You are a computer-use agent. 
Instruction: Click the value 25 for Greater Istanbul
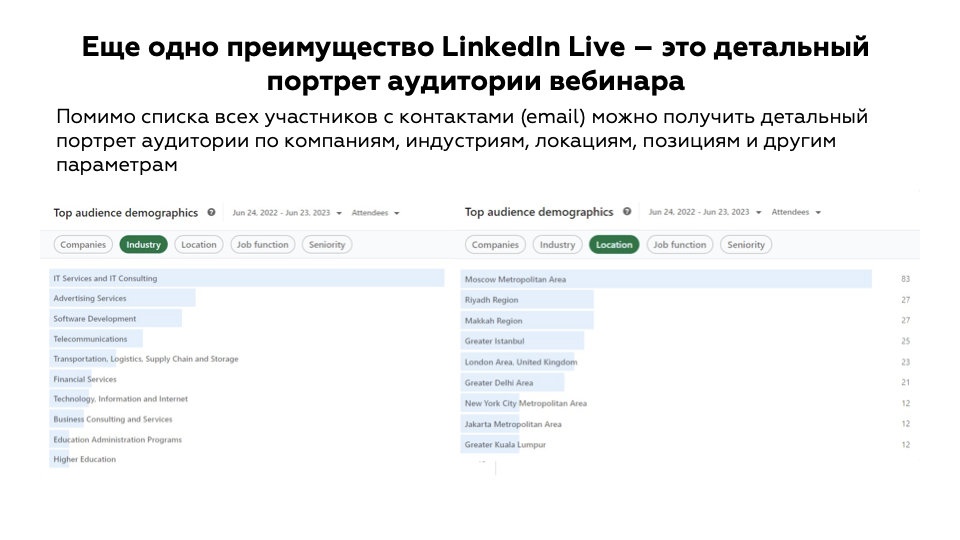pyautogui.click(x=906, y=341)
